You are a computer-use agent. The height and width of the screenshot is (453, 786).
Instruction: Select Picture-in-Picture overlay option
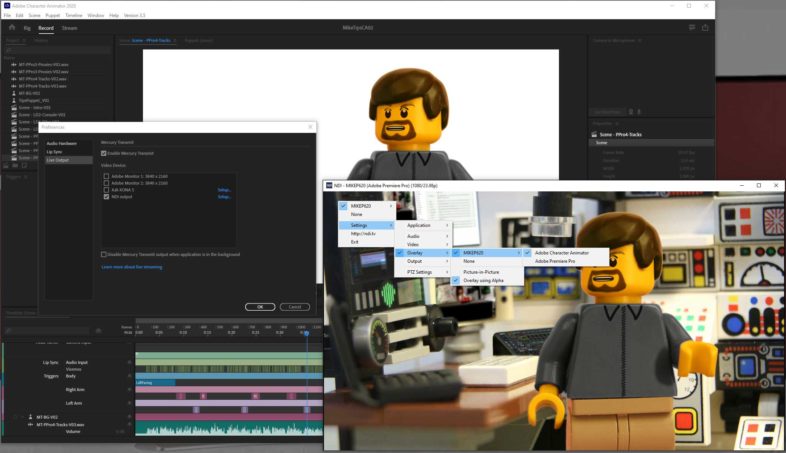[487, 272]
